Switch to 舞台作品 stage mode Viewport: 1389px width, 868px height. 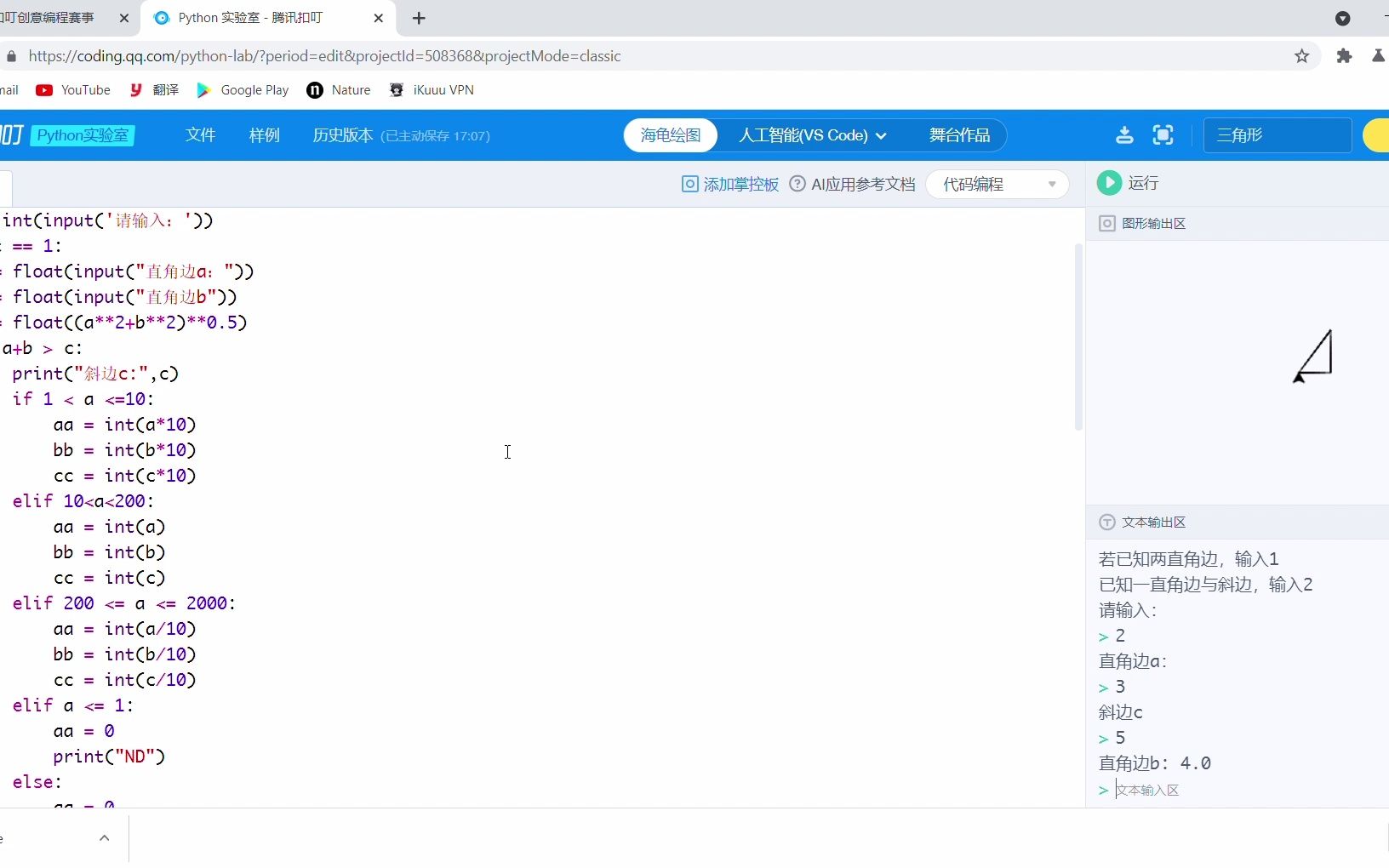click(x=960, y=135)
